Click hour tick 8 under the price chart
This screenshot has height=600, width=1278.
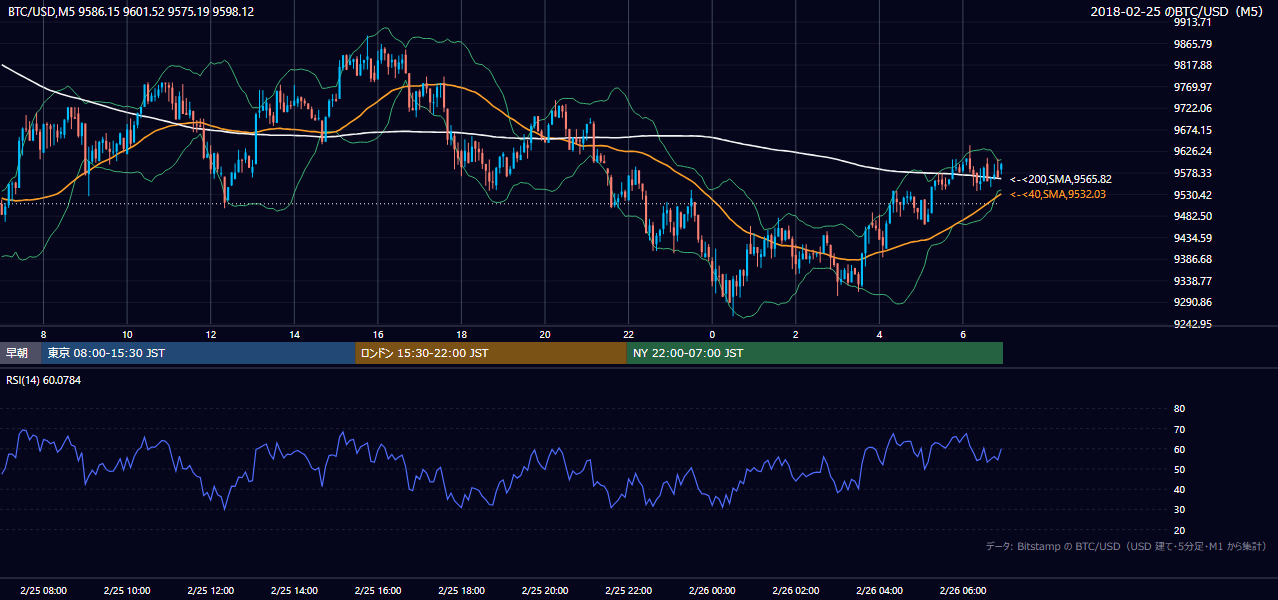(x=43, y=334)
